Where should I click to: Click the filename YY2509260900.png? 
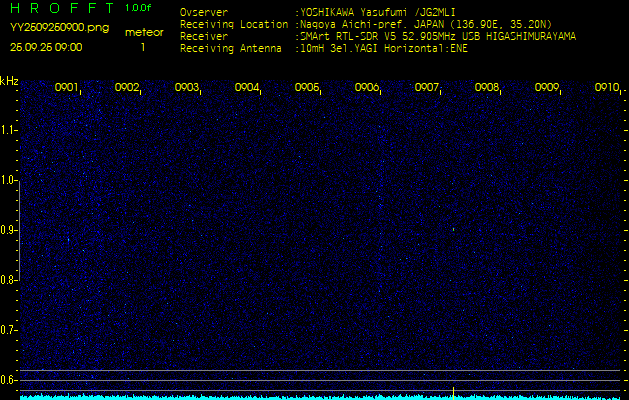pos(59,28)
